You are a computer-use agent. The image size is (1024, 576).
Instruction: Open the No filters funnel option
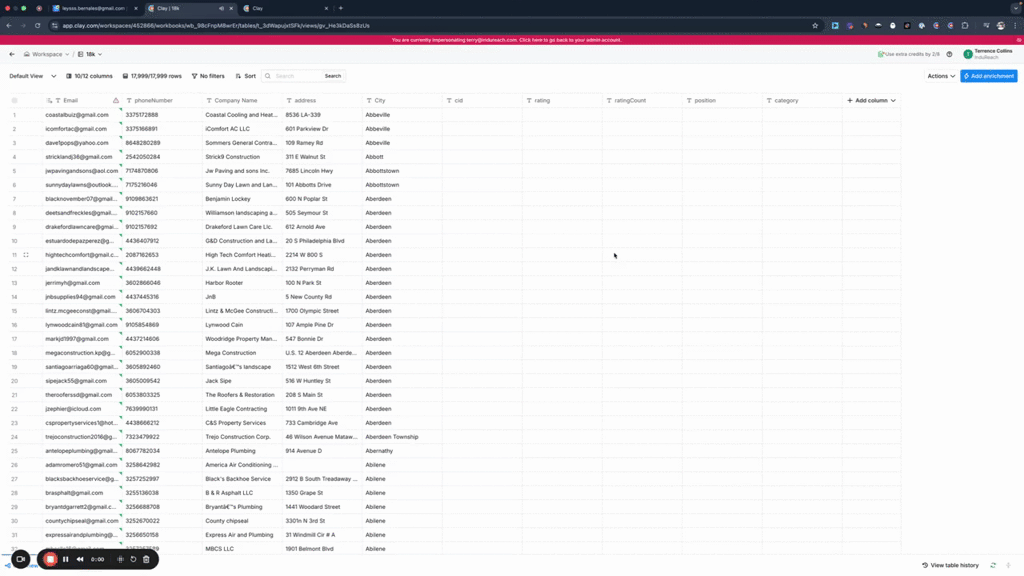(x=208, y=76)
